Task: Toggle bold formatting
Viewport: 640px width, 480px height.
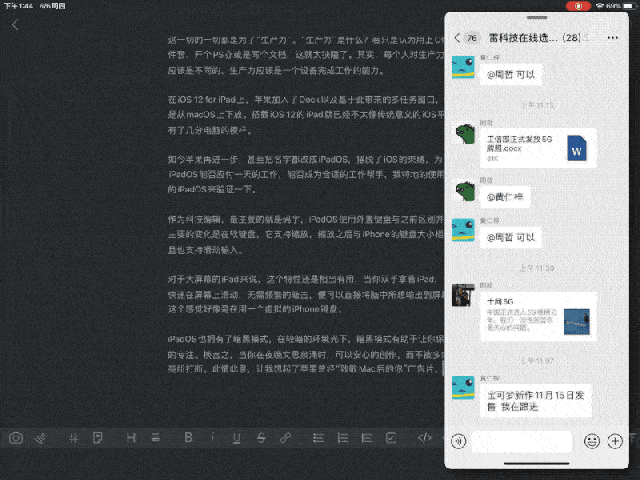Action: [x=188, y=438]
